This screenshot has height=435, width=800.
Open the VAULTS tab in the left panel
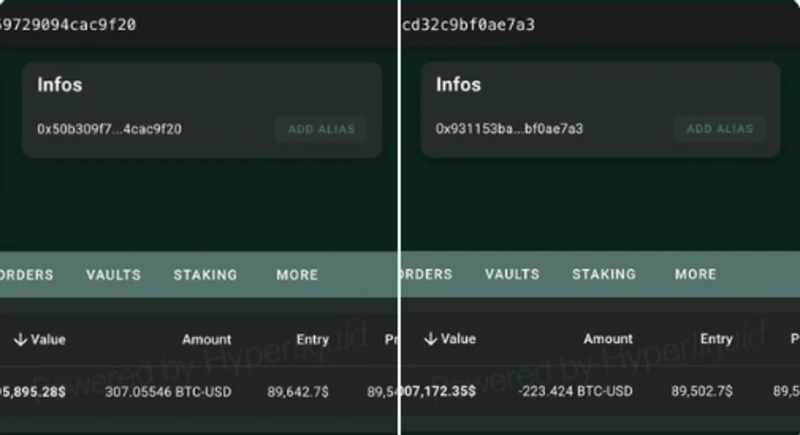click(113, 274)
